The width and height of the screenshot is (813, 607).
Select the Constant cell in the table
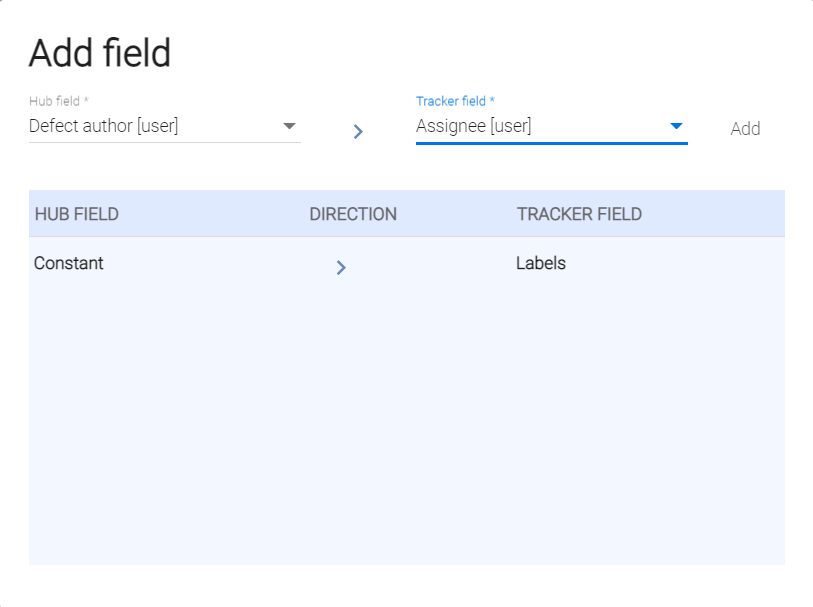click(69, 264)
